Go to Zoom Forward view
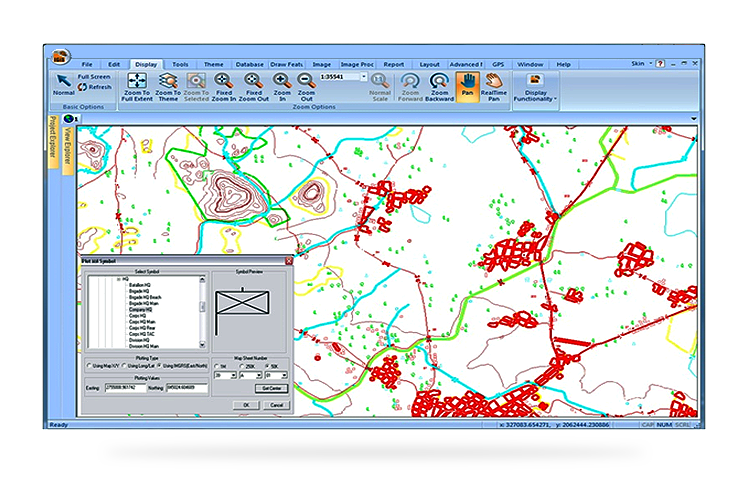The image size is (749, 500). point(410,86)
